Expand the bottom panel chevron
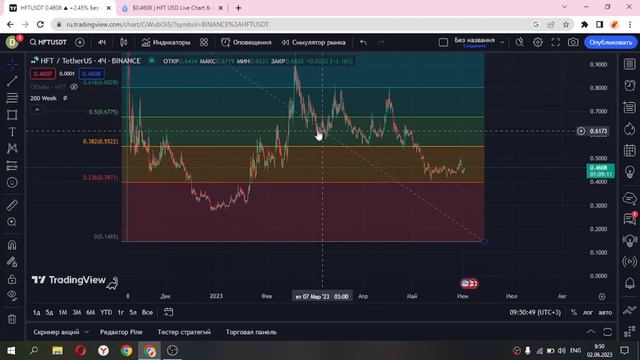The width and height of the screenshot is (640, 360). 591,332
